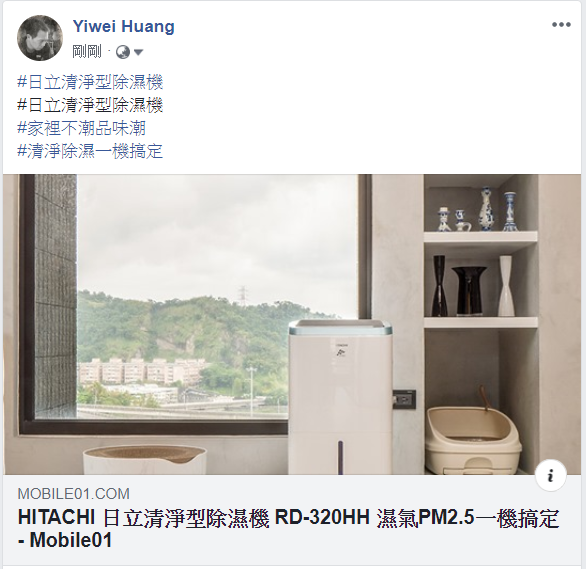Click the info icon on link preview
The height and width of the screenshot is (569, 586).
click(x=550, y=476)
